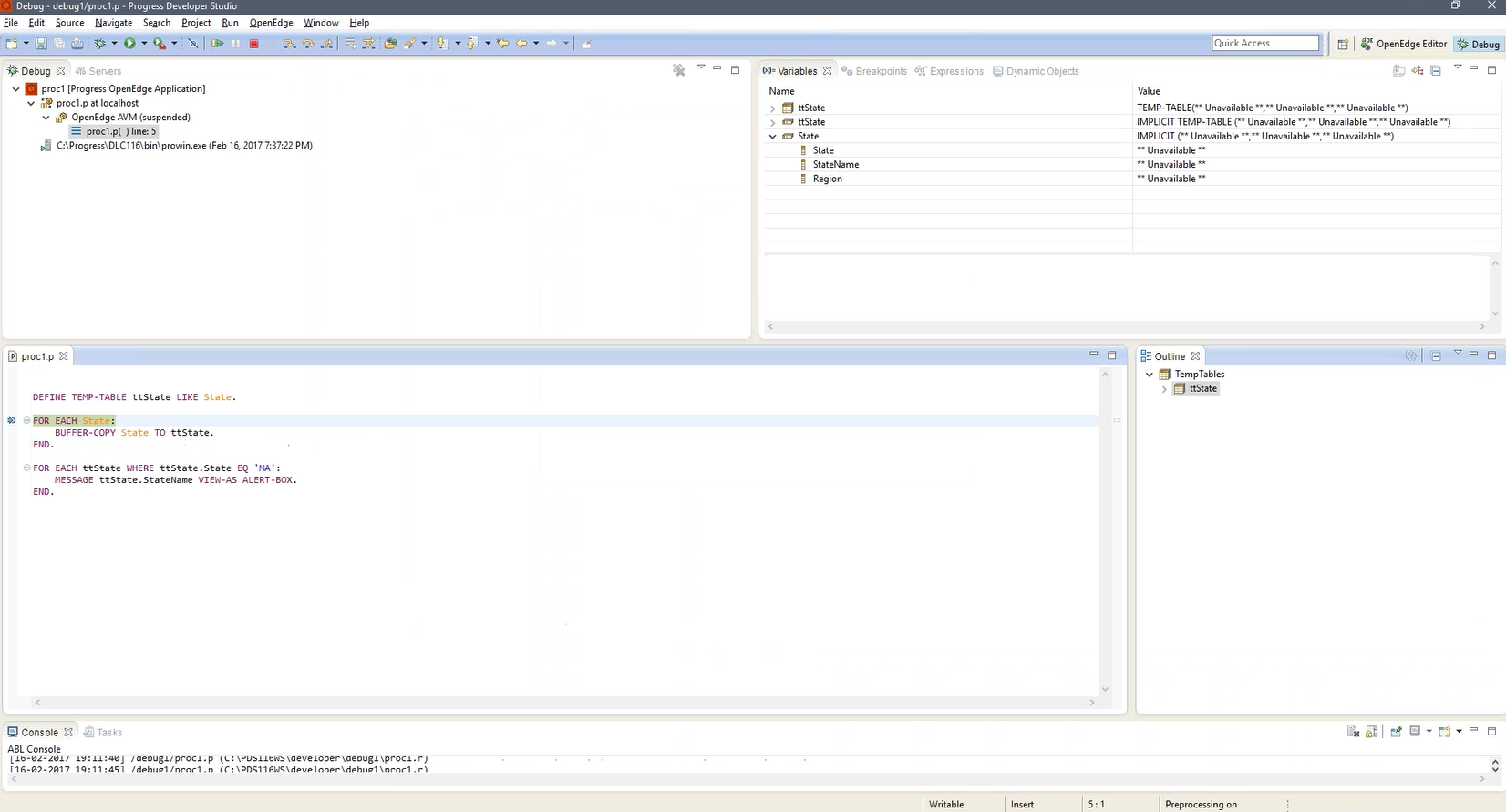Collapse the State buffer in Variables

(773, 137)
